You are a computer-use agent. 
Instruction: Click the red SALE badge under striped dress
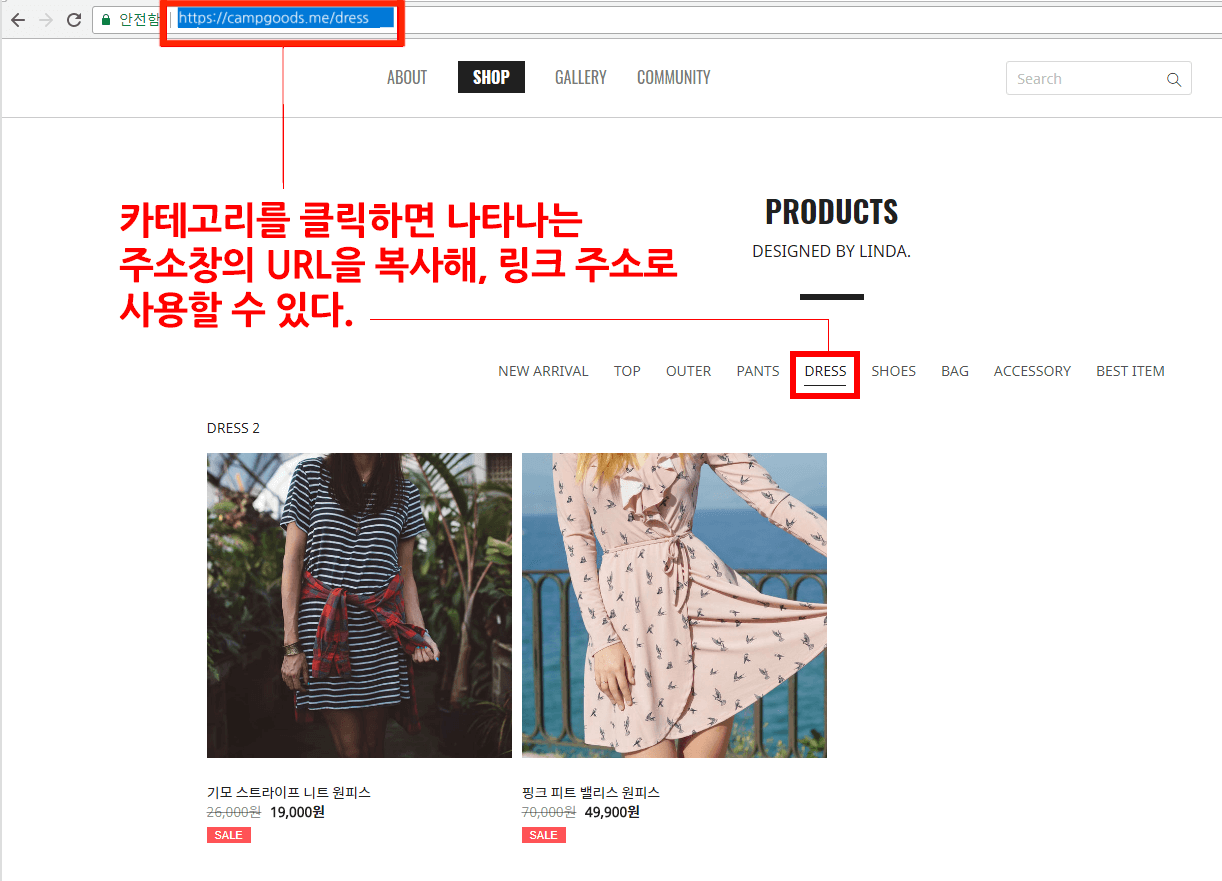[229, 835]
